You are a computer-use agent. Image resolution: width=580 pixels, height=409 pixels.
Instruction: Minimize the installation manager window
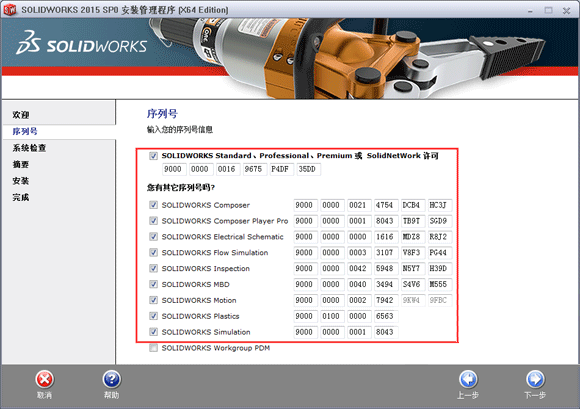click(x=530, y=11)
